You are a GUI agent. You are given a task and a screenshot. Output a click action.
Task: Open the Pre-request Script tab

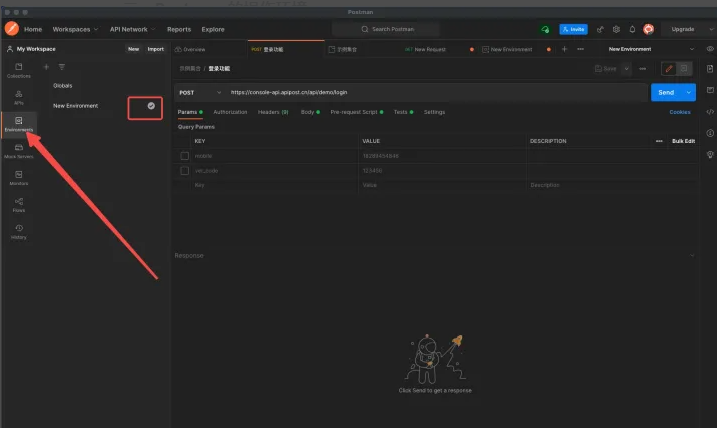coord(357,112)
